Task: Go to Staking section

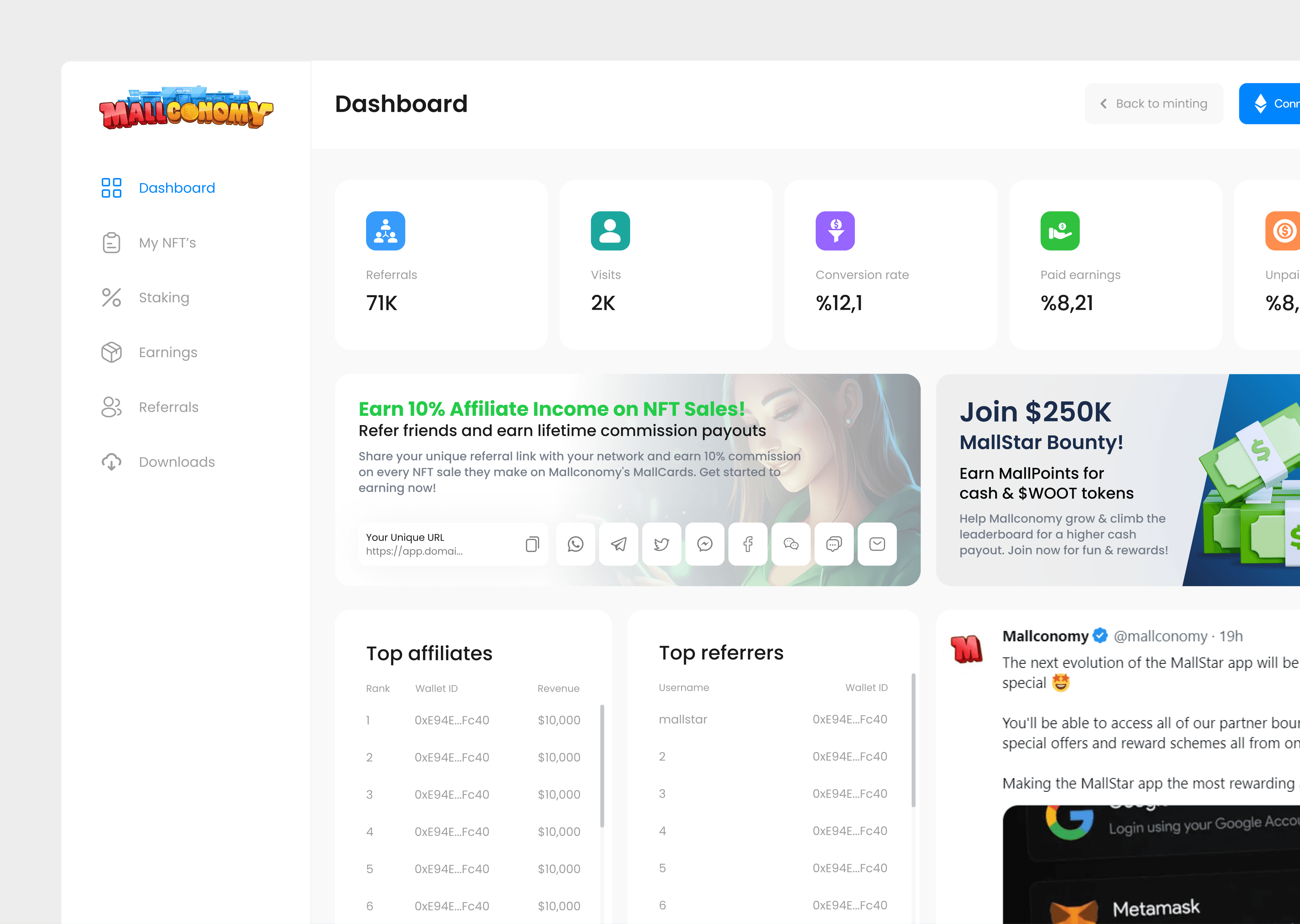Action: tap(164, 298)
